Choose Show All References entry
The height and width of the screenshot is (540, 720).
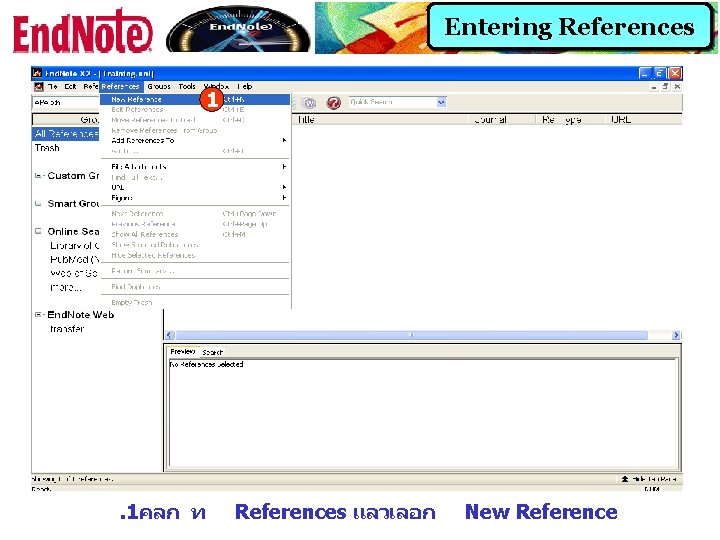click(195, 234)
